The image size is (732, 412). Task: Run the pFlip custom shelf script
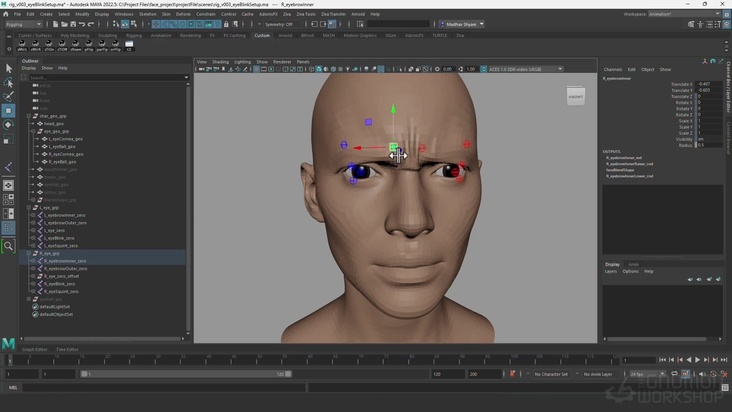coord(89,45)
